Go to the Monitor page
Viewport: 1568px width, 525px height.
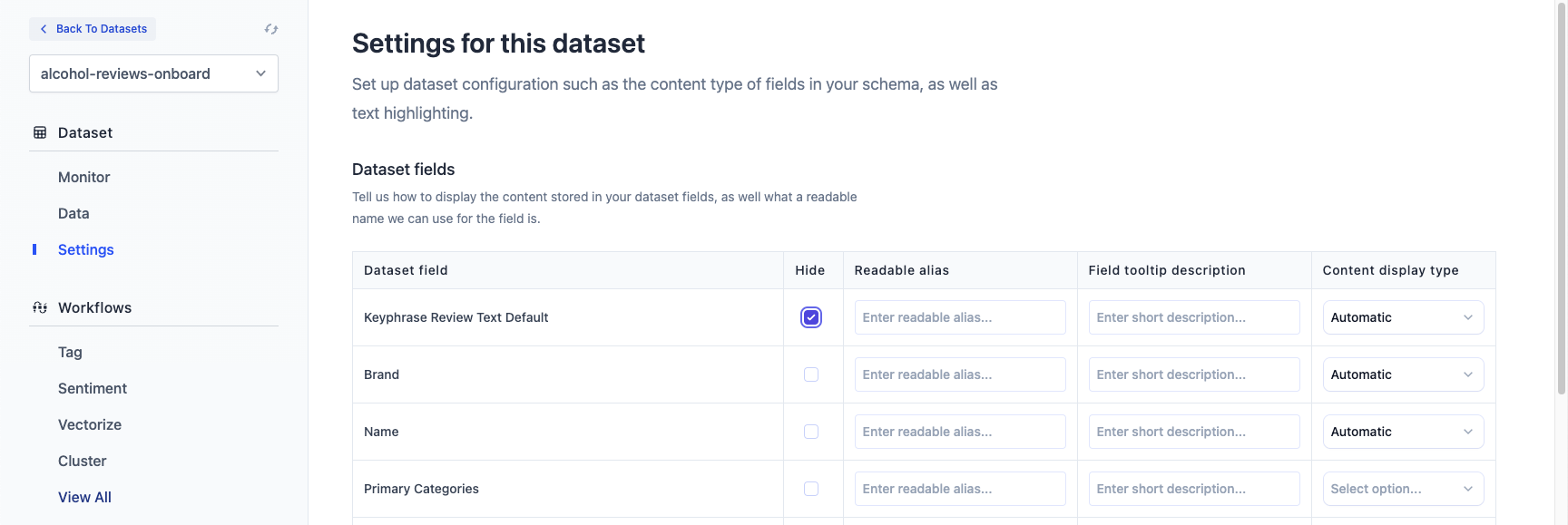84,177
